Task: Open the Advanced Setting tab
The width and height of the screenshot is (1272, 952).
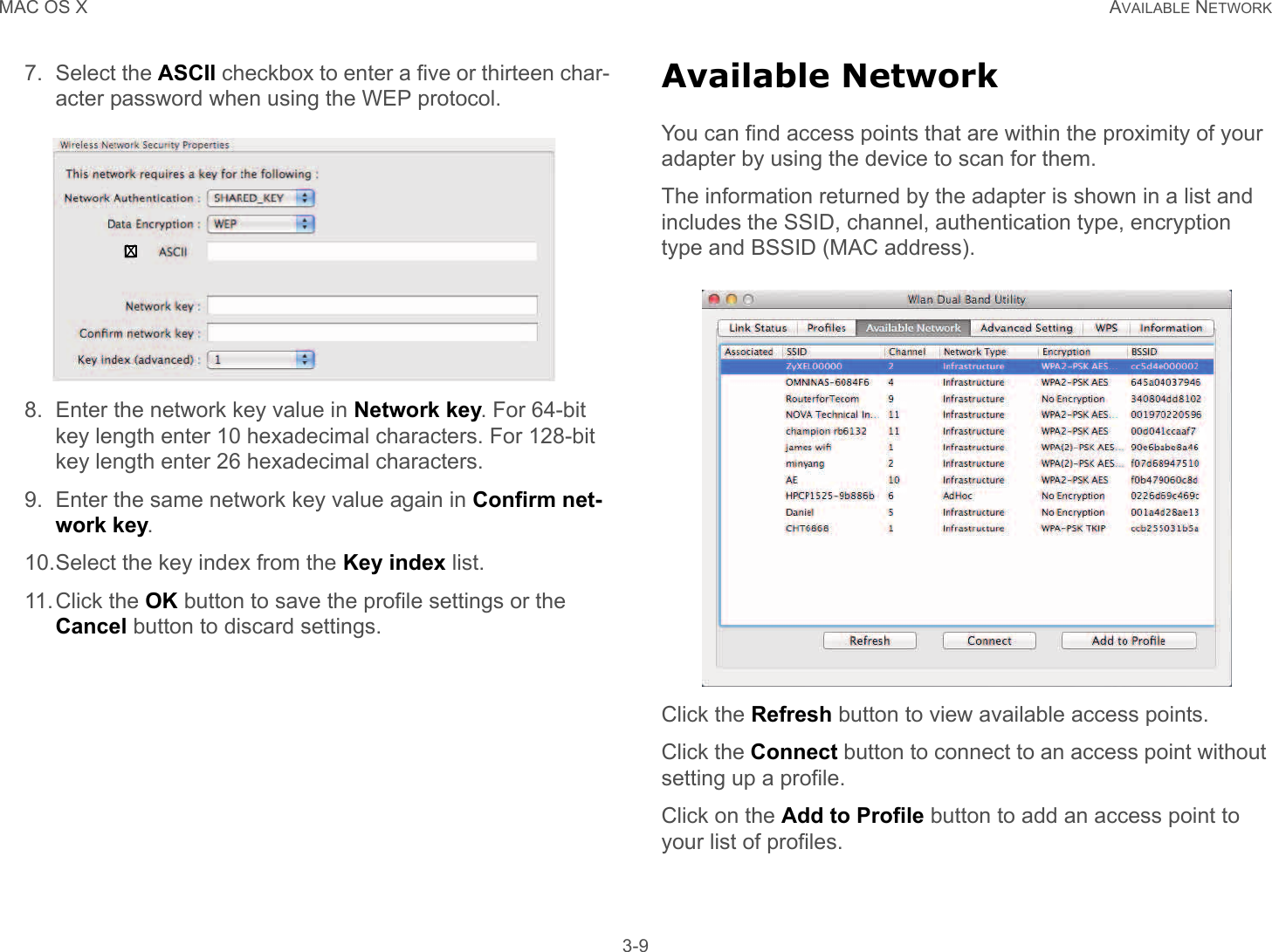Action: coord(1026,328)
